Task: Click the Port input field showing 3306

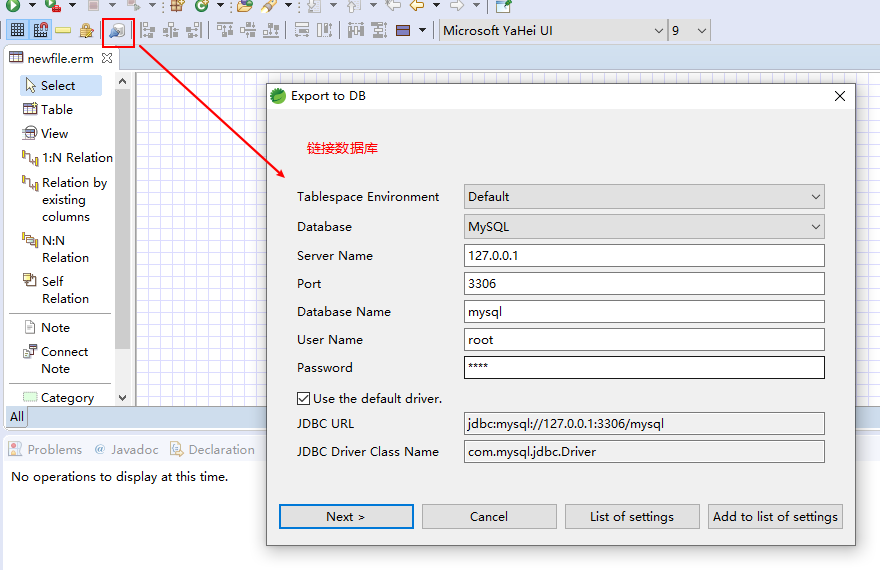Action: coord(644,283)
